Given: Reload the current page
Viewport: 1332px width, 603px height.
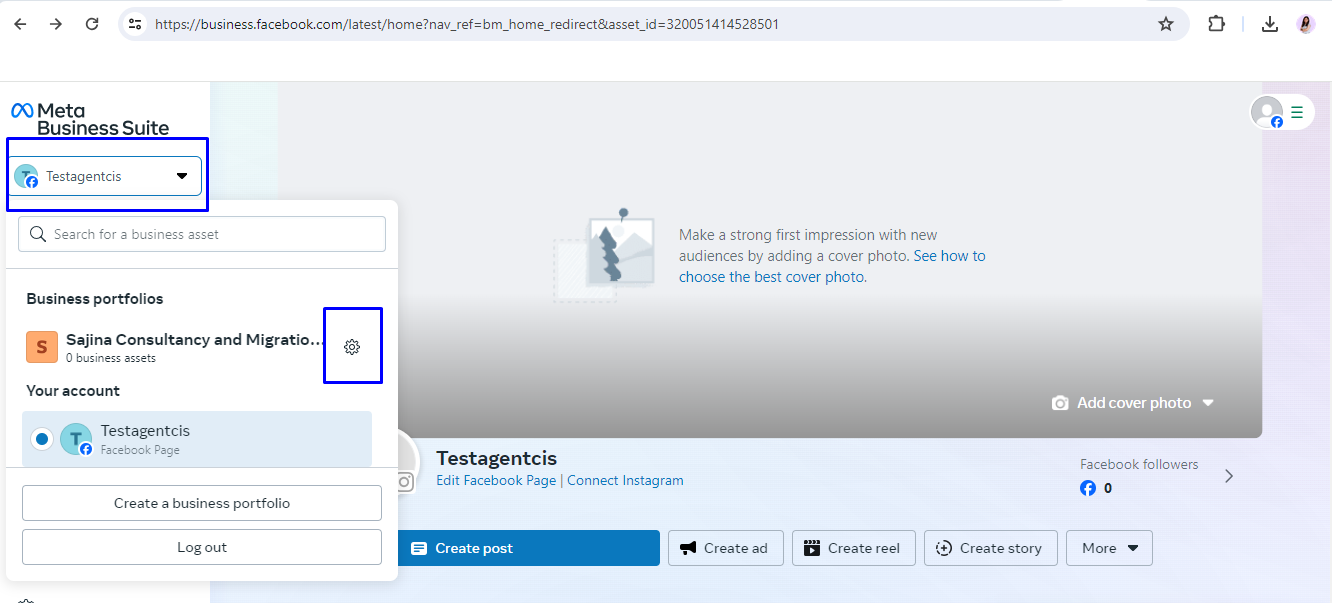Looking at the screenshot, I should [x=92, y=24].
